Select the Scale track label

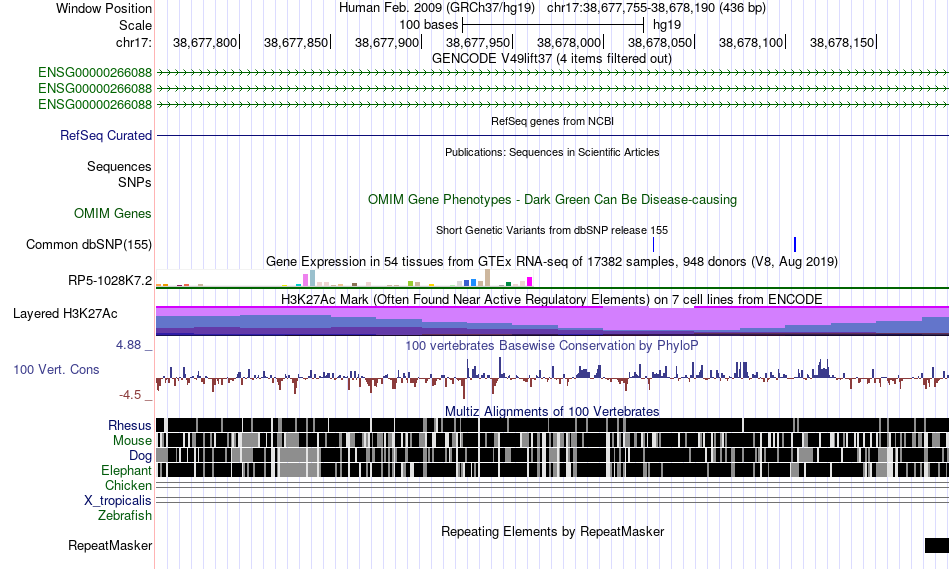tap(135, 25)
